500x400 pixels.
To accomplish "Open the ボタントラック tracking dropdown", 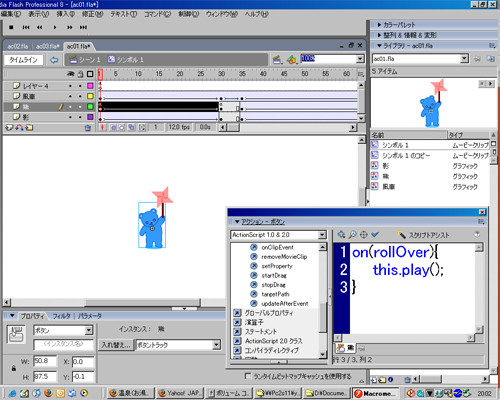I will [217, 345].
